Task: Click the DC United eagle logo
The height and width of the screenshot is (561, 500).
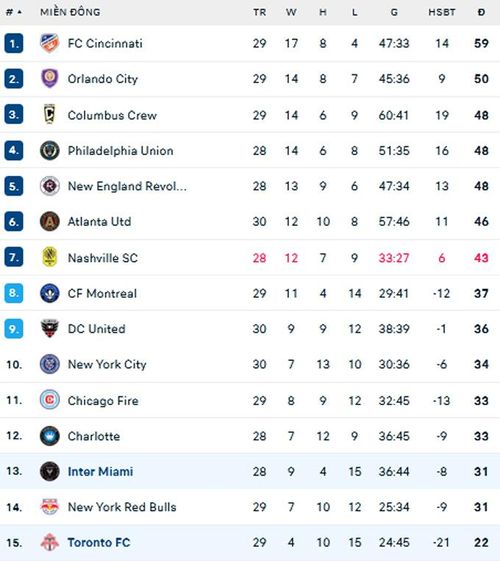Action: [x=49, y=328]
